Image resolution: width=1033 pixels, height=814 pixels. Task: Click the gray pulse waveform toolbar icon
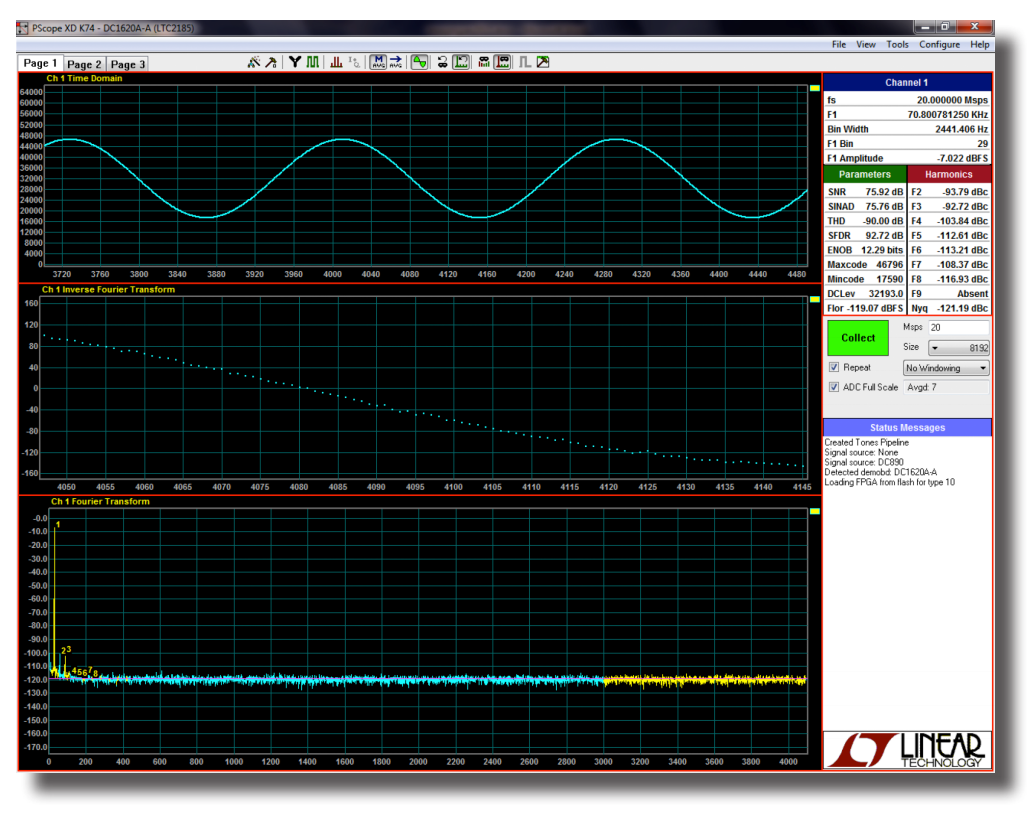point(524,62)
